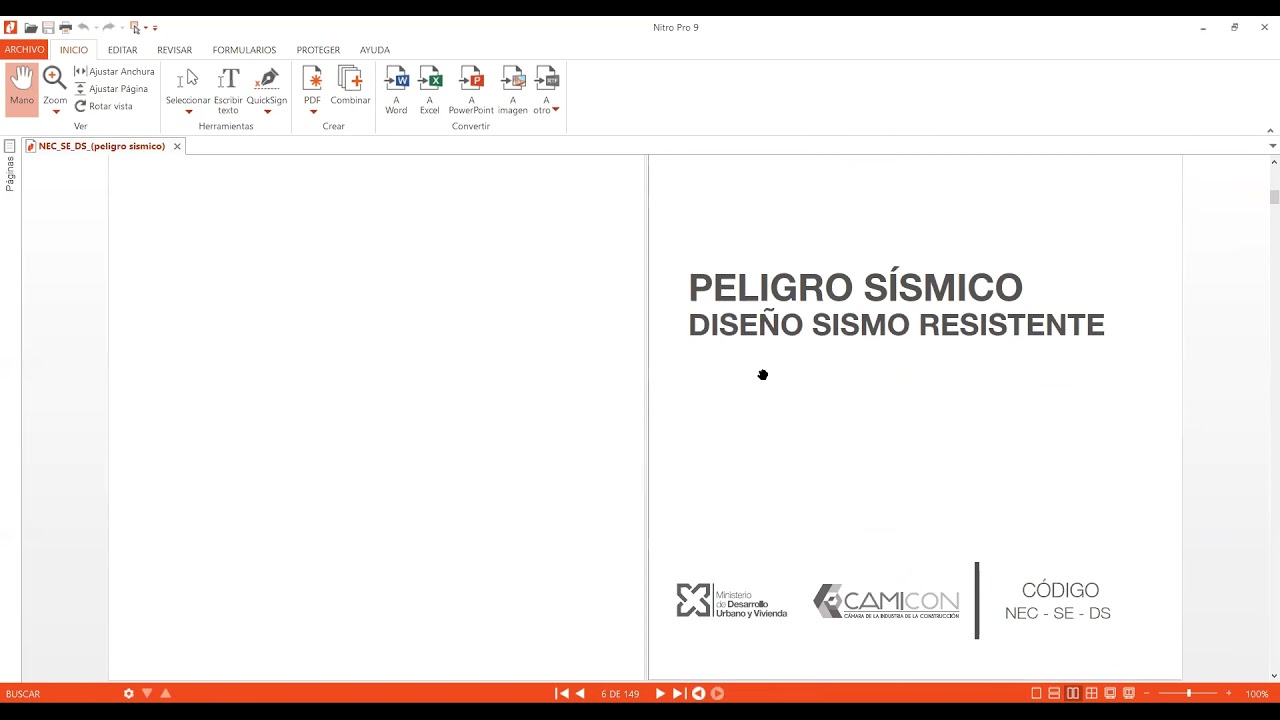
Task: Click the print icon in quick access
Action: tap(65, 28)
